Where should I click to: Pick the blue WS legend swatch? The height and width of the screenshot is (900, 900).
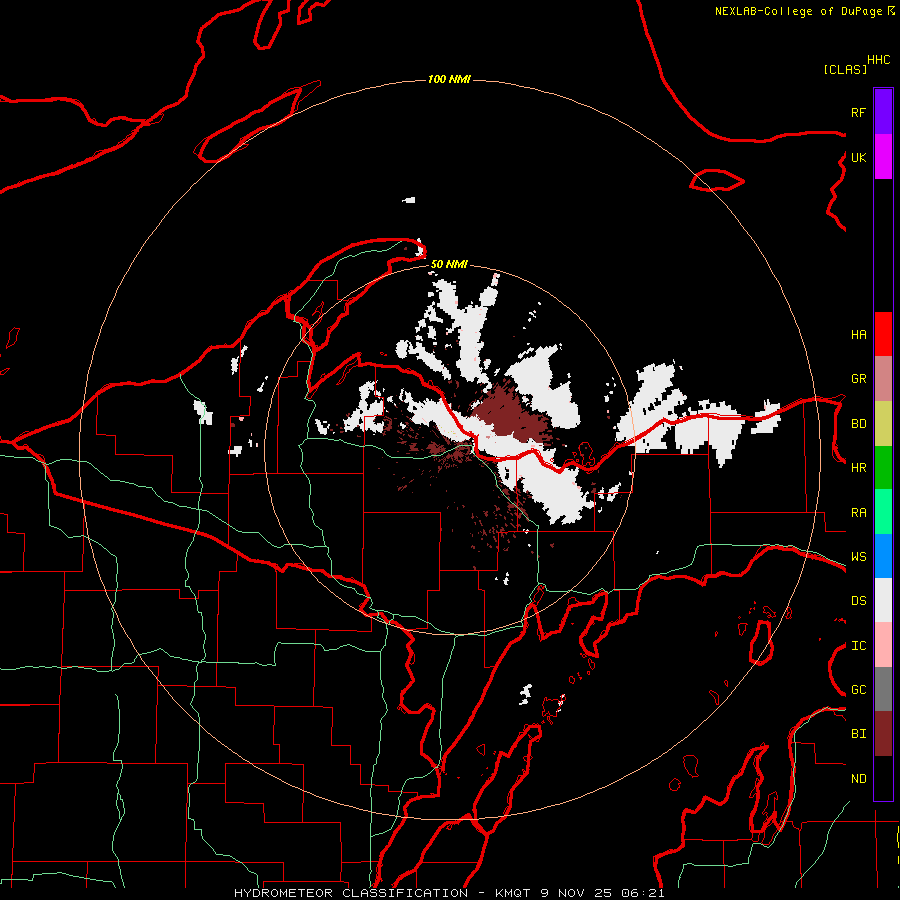[x=883, y=556]
